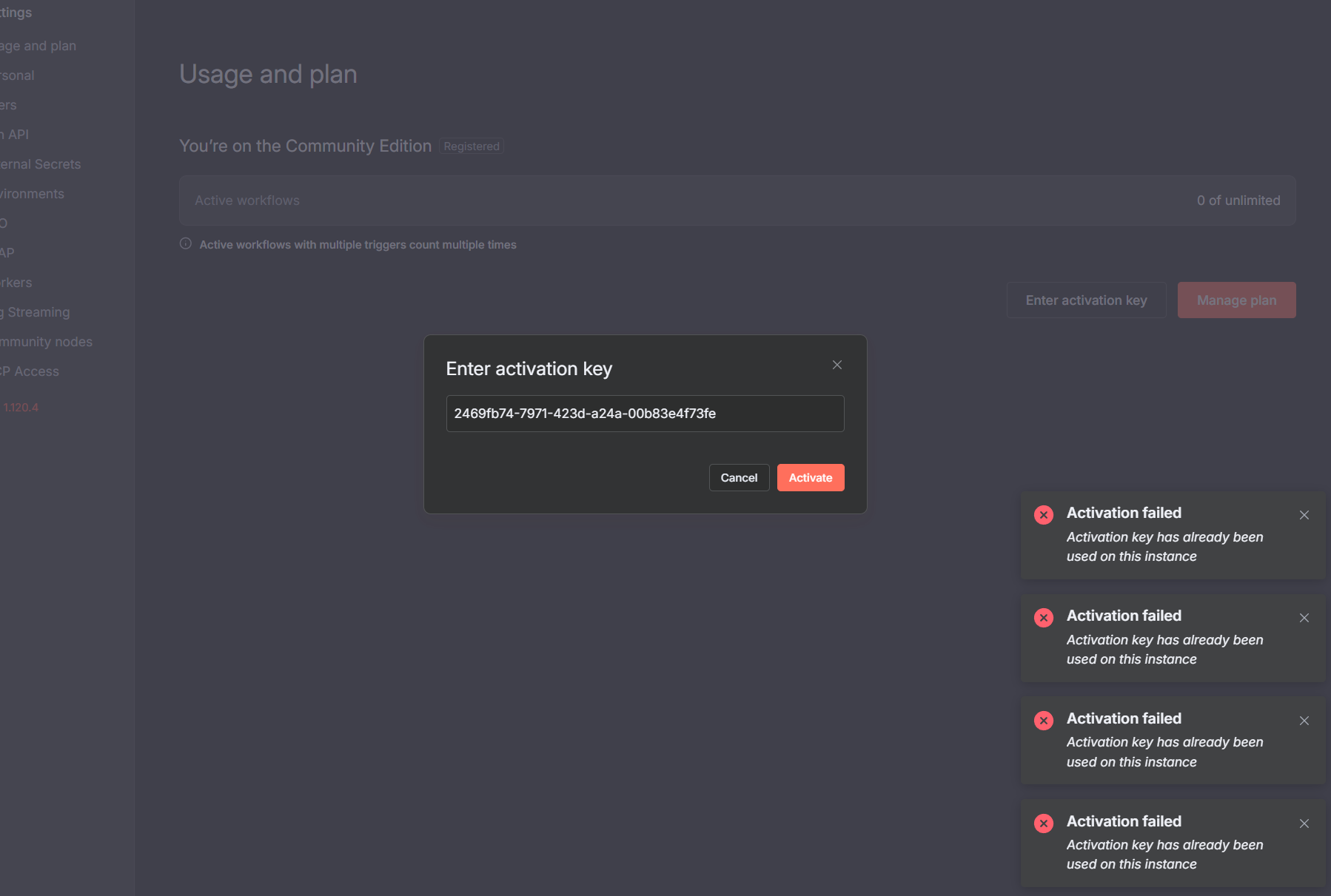Click the Registered badge
The height and width of the screenshot is (896, 1331).
[472, 146]
